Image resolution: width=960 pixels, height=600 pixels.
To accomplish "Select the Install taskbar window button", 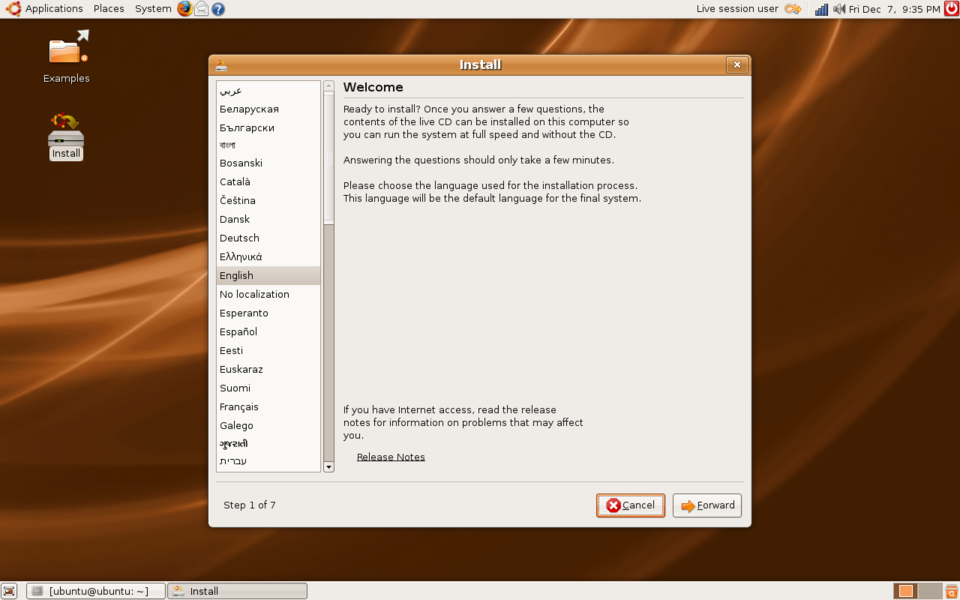I will [x=238, y=591].
